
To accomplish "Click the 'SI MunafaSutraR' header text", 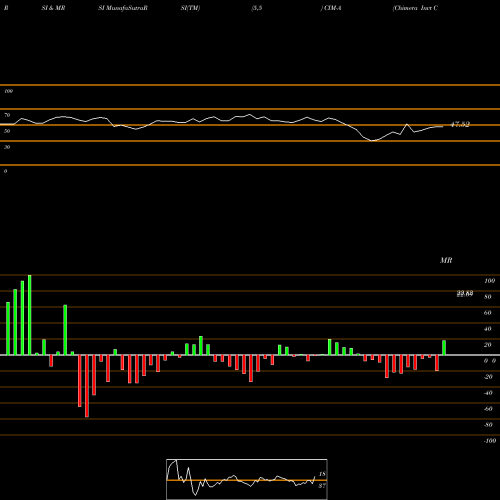I will pyautogui.click(x=123, y=8).
